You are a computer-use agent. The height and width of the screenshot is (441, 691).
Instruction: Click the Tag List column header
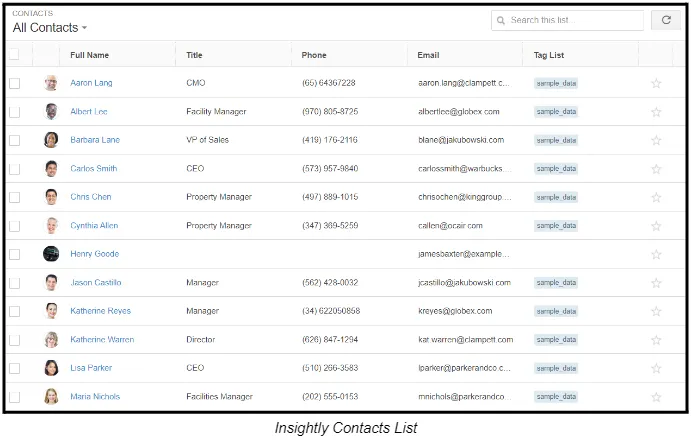tap(549, 55)
